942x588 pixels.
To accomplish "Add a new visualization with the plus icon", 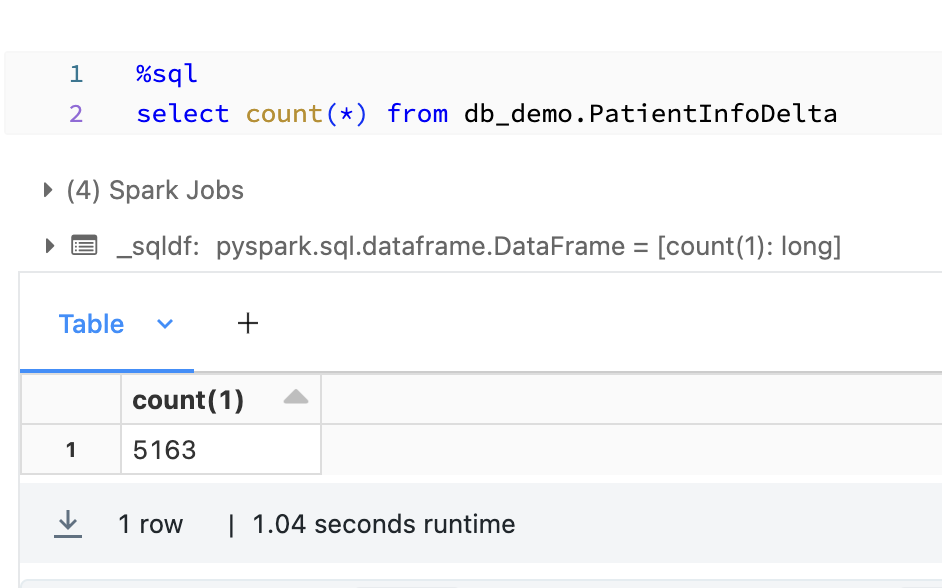I will pyautogui.click(x=248, y=324).
